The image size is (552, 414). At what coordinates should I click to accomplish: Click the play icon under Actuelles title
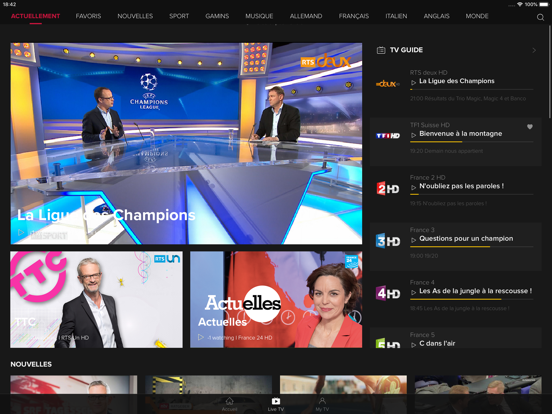(201, 337)
